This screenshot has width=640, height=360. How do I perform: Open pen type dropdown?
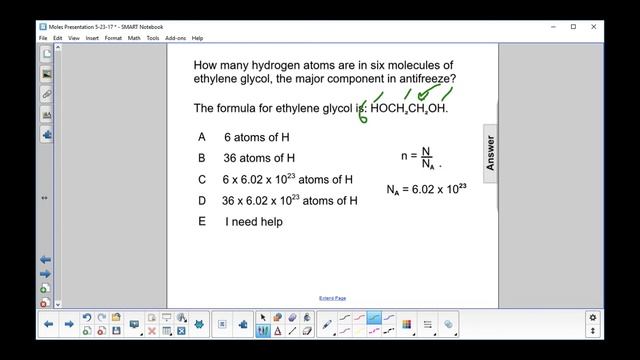click(x=327, y=324)
